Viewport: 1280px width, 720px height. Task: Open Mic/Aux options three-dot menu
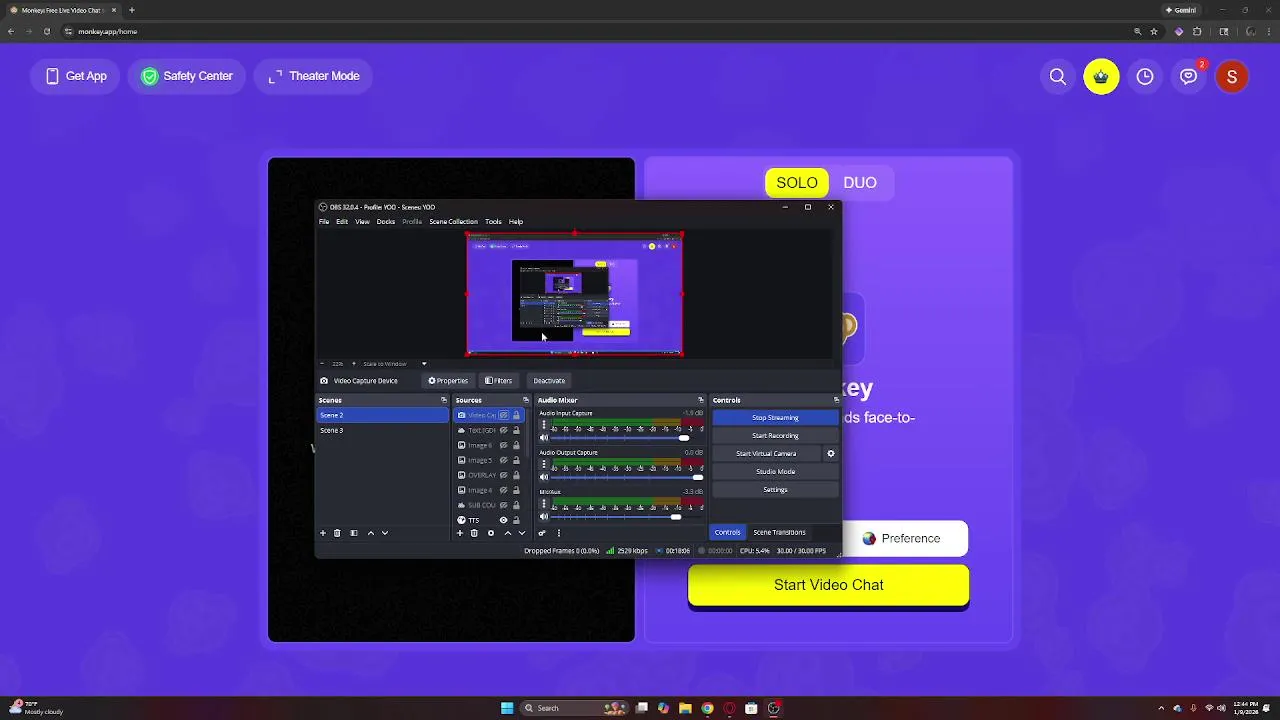(544, 503)
